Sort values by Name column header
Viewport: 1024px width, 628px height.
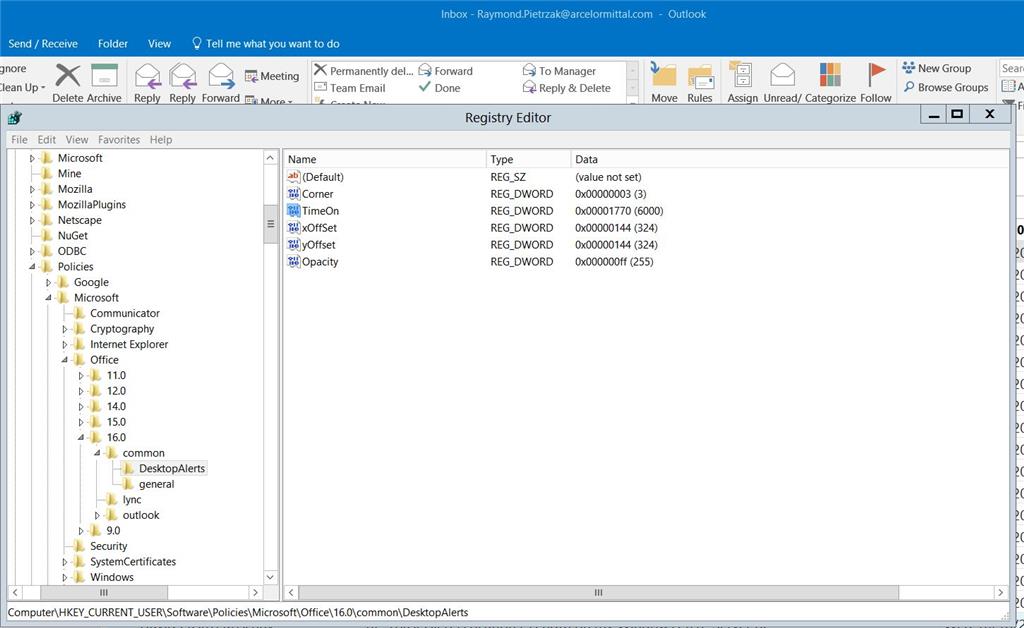(385, 159)
